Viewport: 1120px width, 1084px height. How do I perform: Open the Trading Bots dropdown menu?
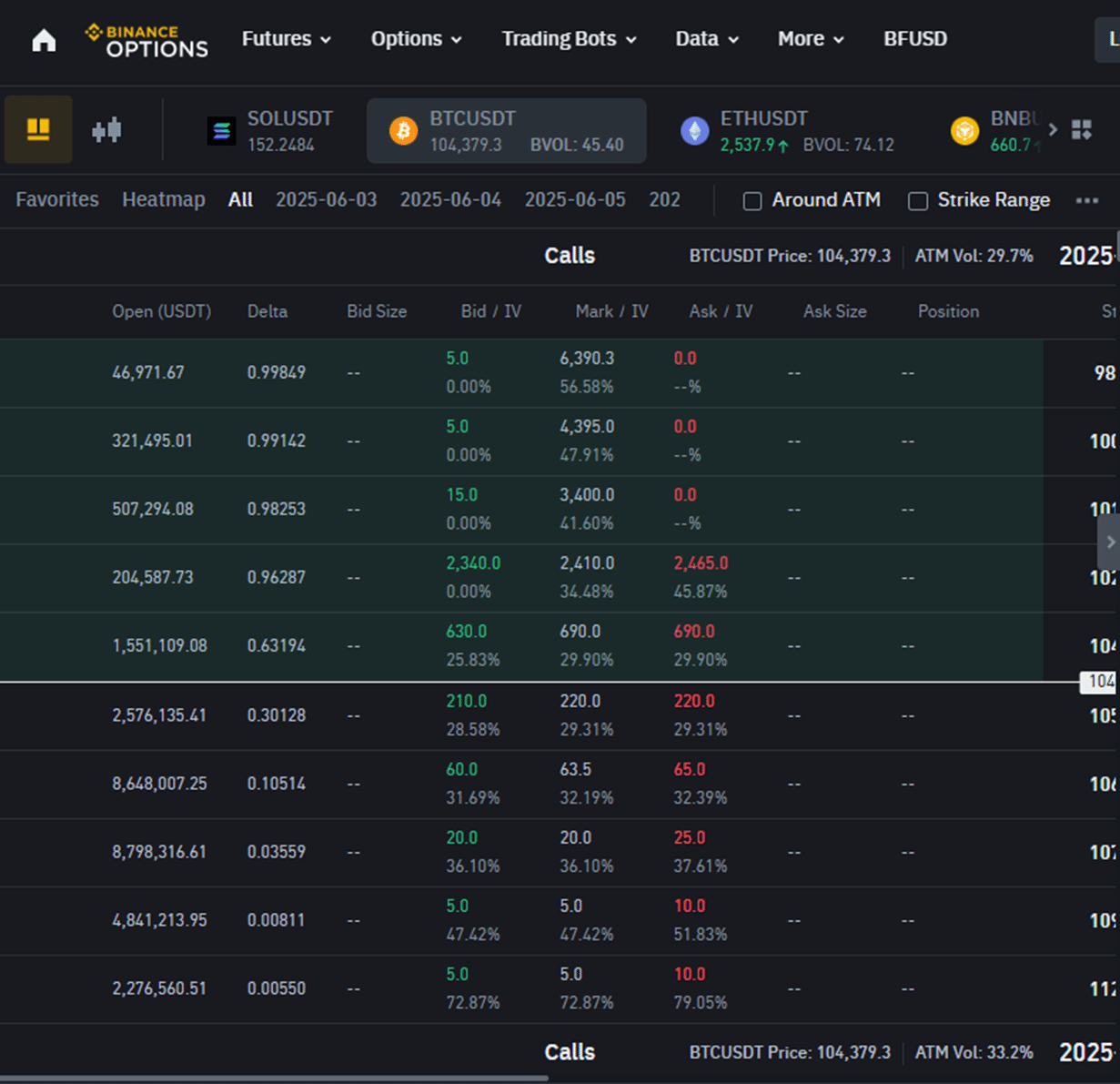(570, 39)
